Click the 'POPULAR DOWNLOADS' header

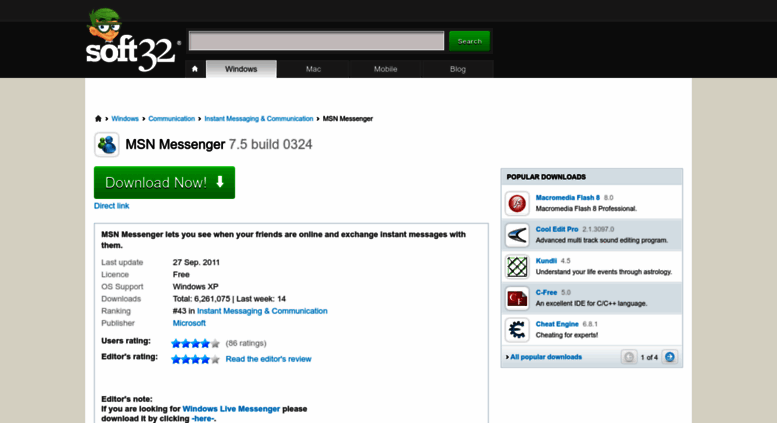(x=546, y=177)
